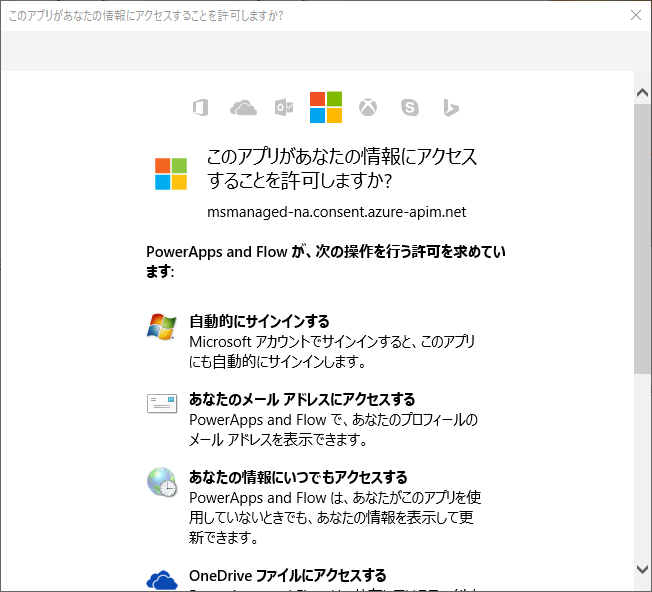Click the msmanaged-na.consent.azure-apim.net text
This screenshot has width=652, height=592.
336,212
